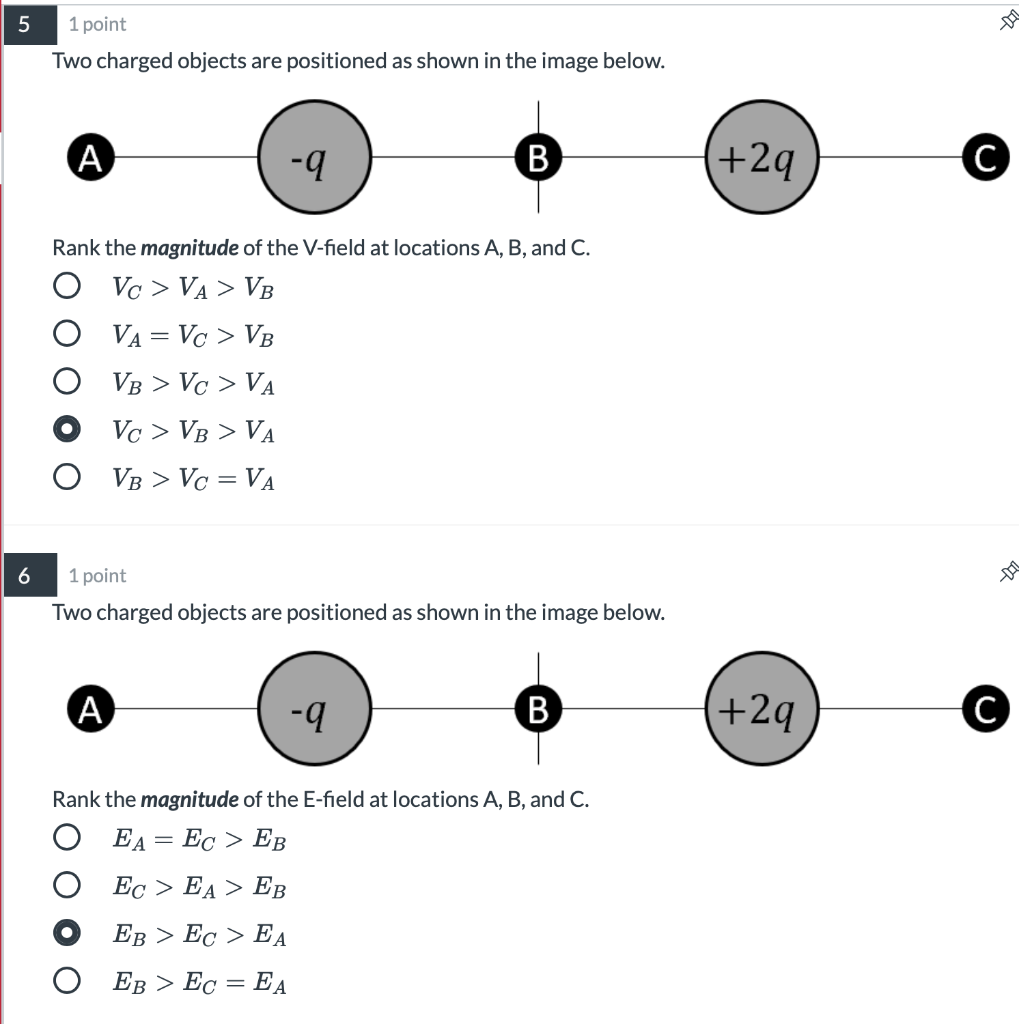
Task: Select answer VB > VC = VA
Action: pos(66,477)
